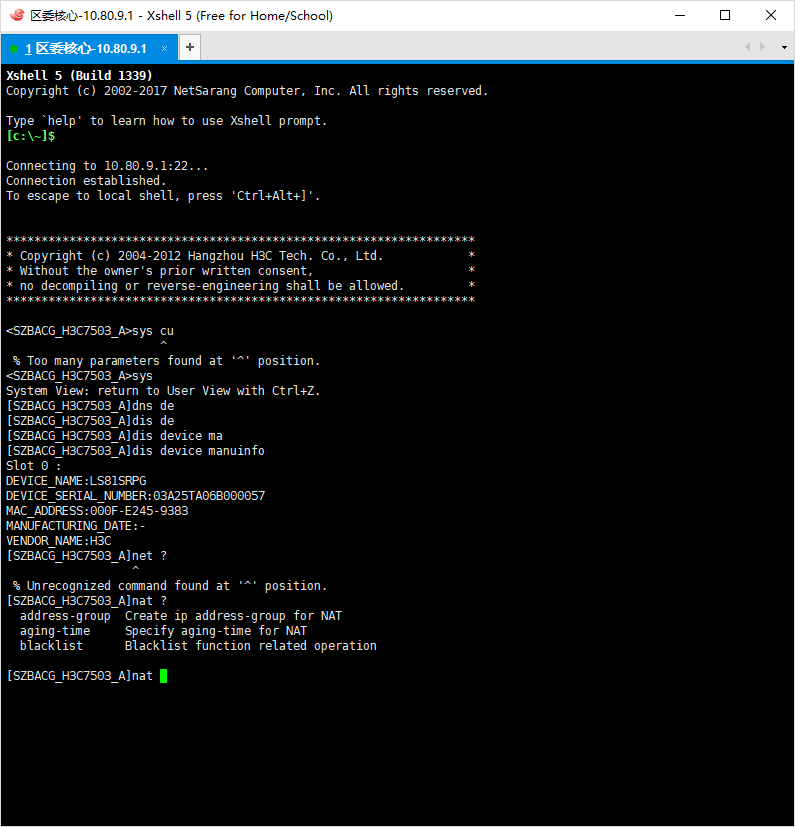
Task: Click the '<SZBACG_H3C7503_A>sys cu' command line
Action: tap(90, 331)
